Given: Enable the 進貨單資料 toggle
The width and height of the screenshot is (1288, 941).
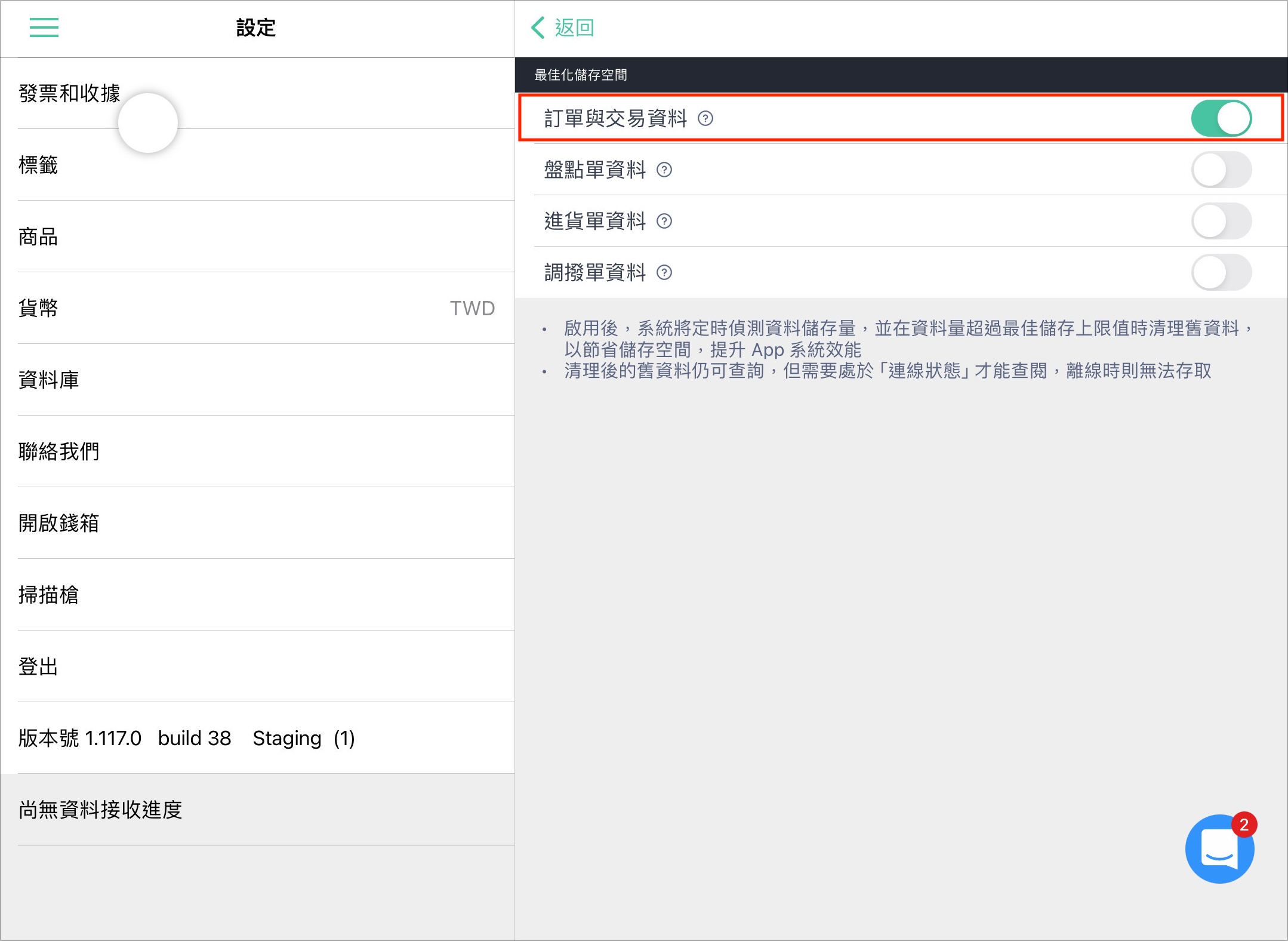Looking at the screenshot, I should pos(1221,222).
